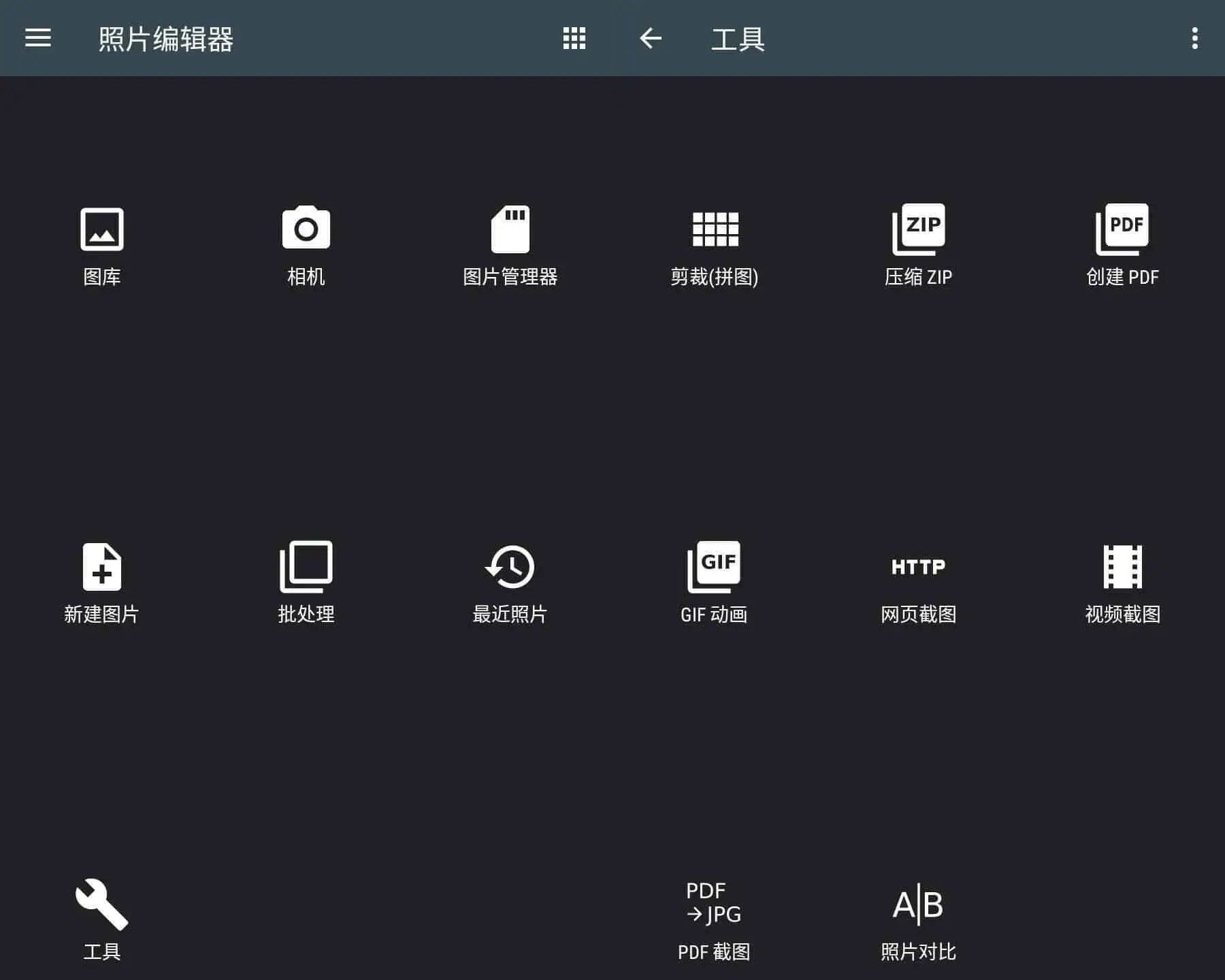Open 图片管理器 SD card icon
The width and height of the screenshot is (1225, 980).
510,229
